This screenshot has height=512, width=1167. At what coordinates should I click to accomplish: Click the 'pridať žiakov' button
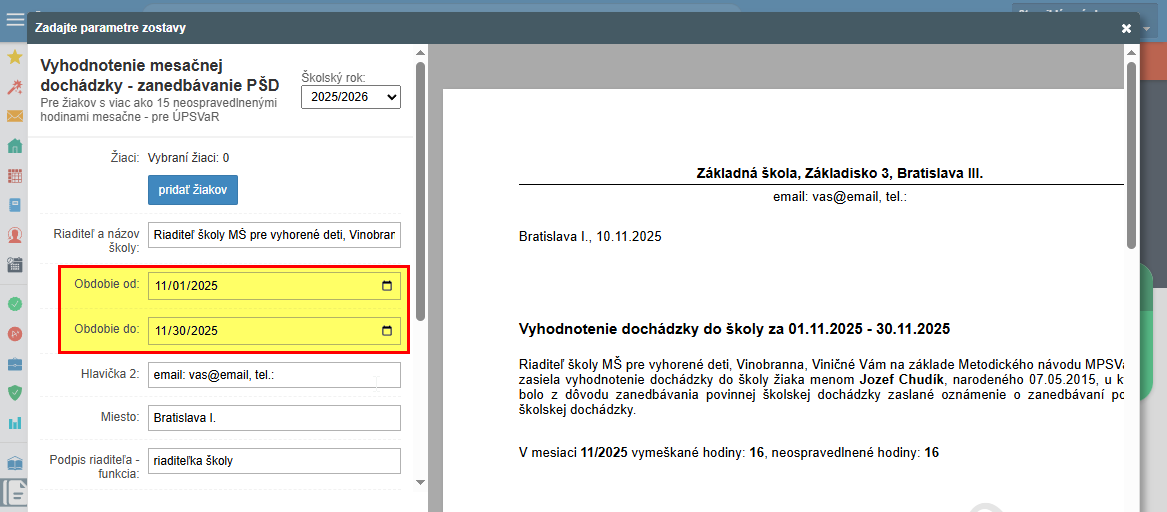click(193, 190)
